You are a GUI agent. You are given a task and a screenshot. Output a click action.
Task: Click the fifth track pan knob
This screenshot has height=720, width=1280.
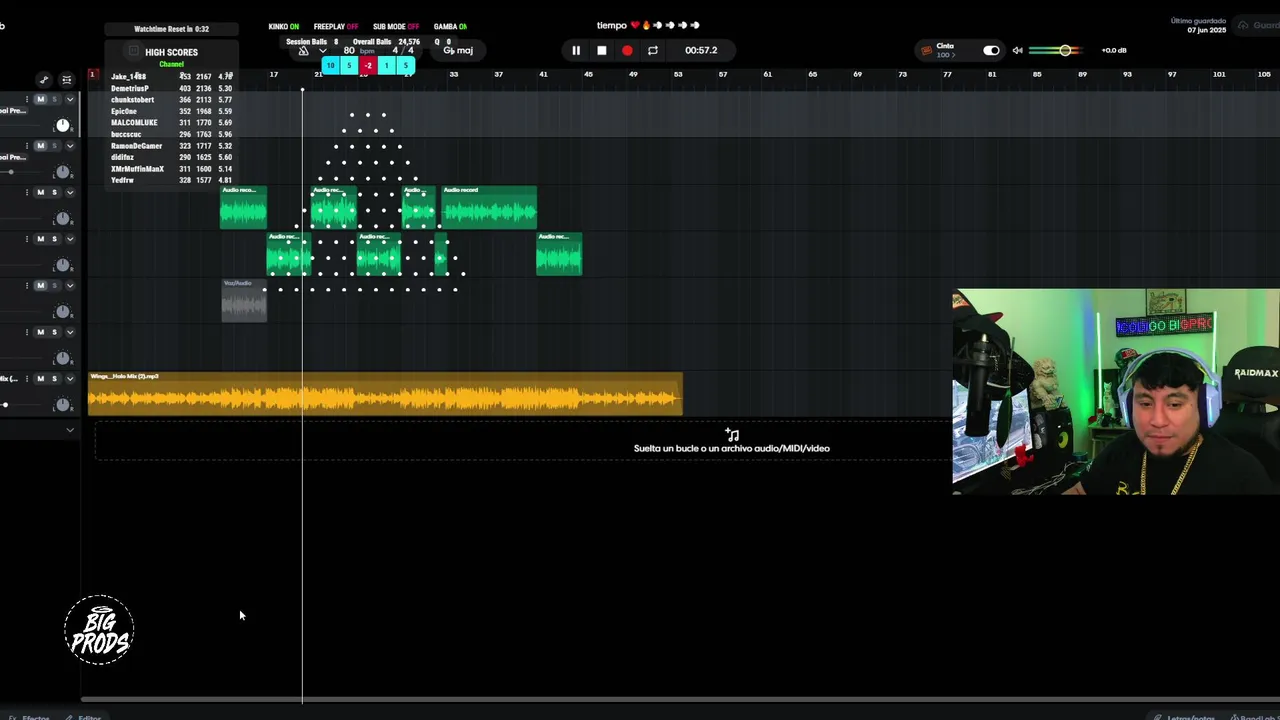click(x=63, y=311)
